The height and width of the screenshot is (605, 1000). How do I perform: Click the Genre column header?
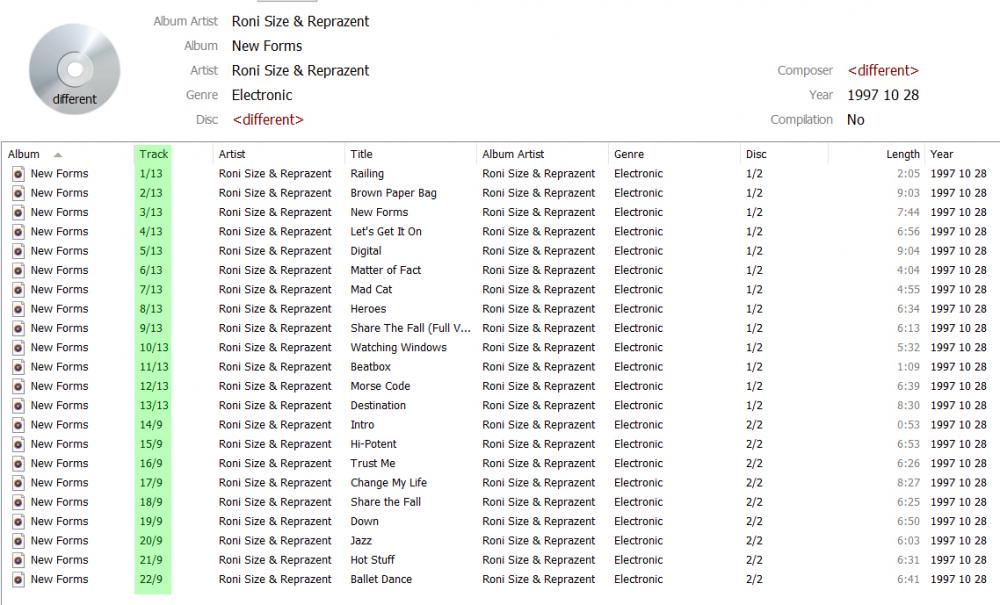[629, 154]
